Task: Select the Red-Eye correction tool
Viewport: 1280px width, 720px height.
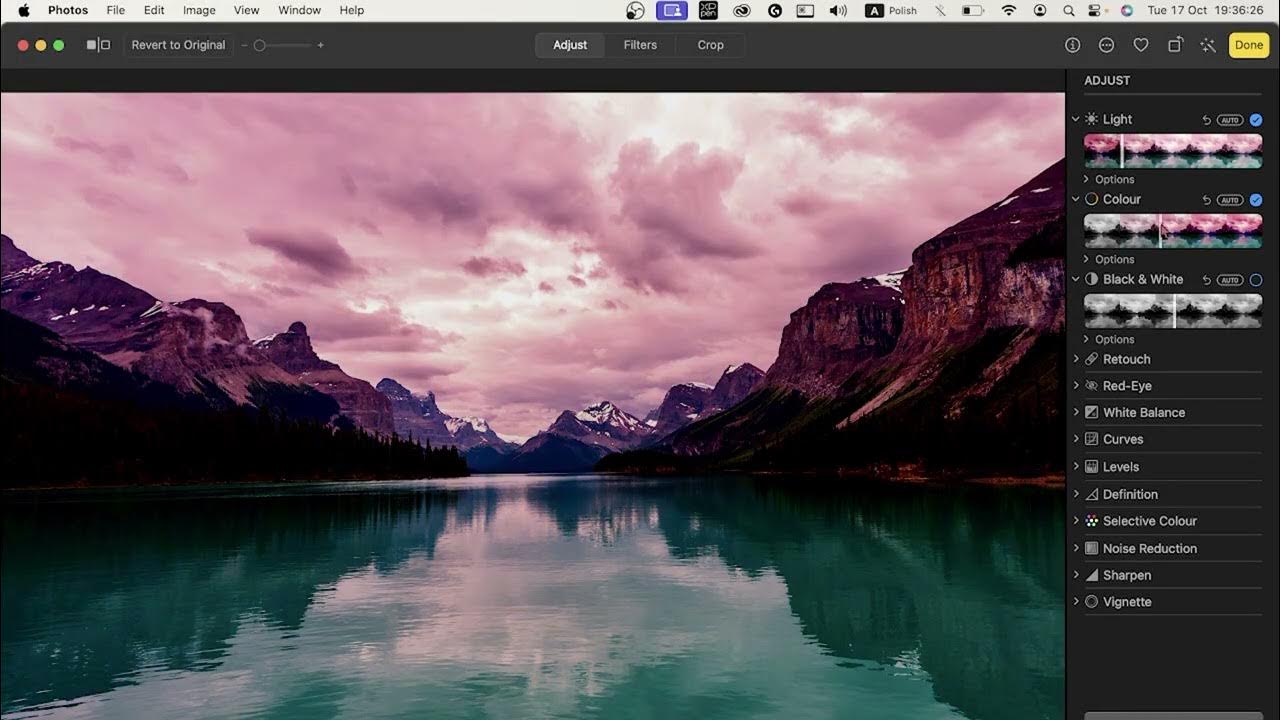Action: point(1091,385)
